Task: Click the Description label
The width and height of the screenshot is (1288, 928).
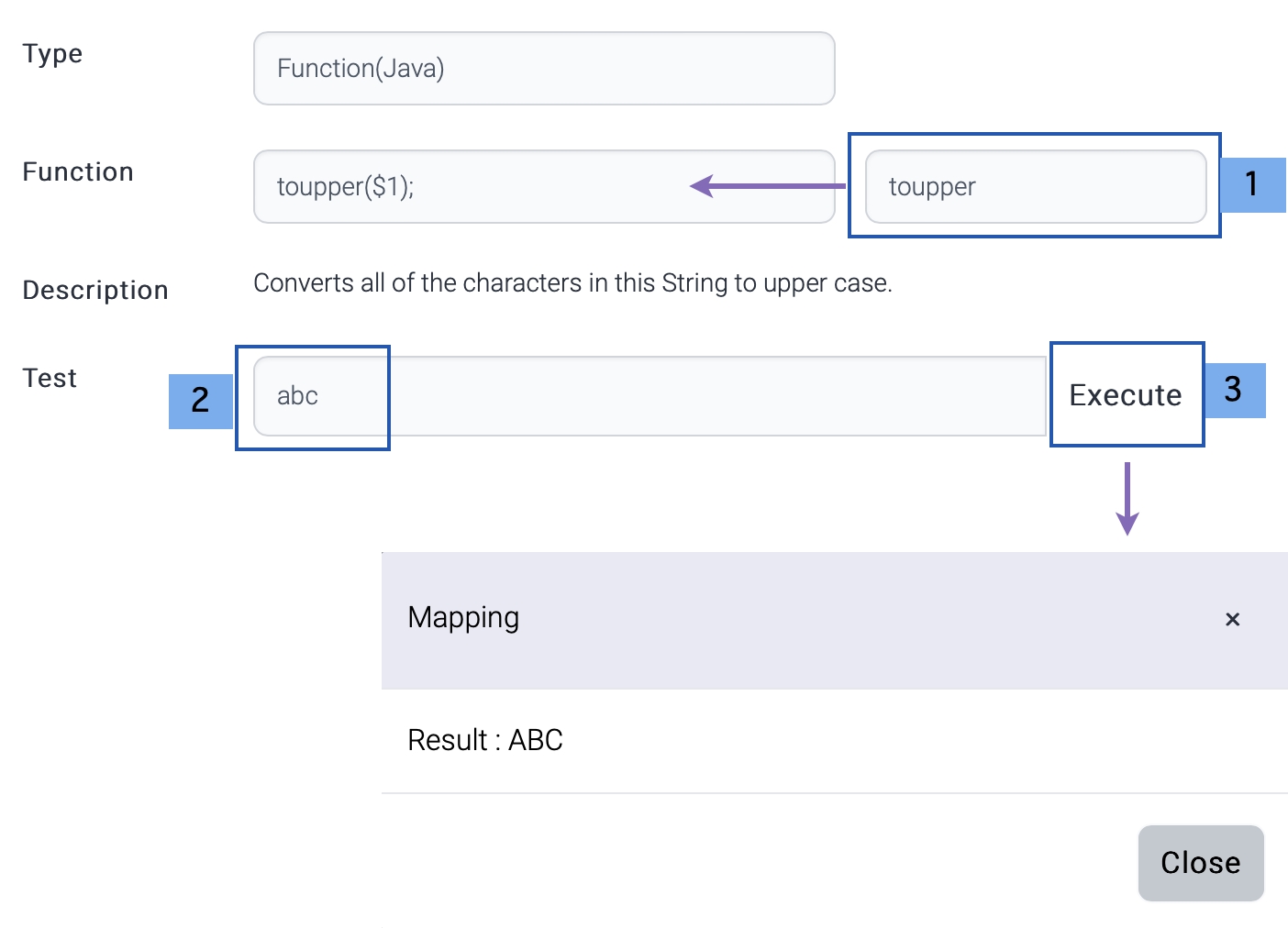Action: [x=95, y=291]
